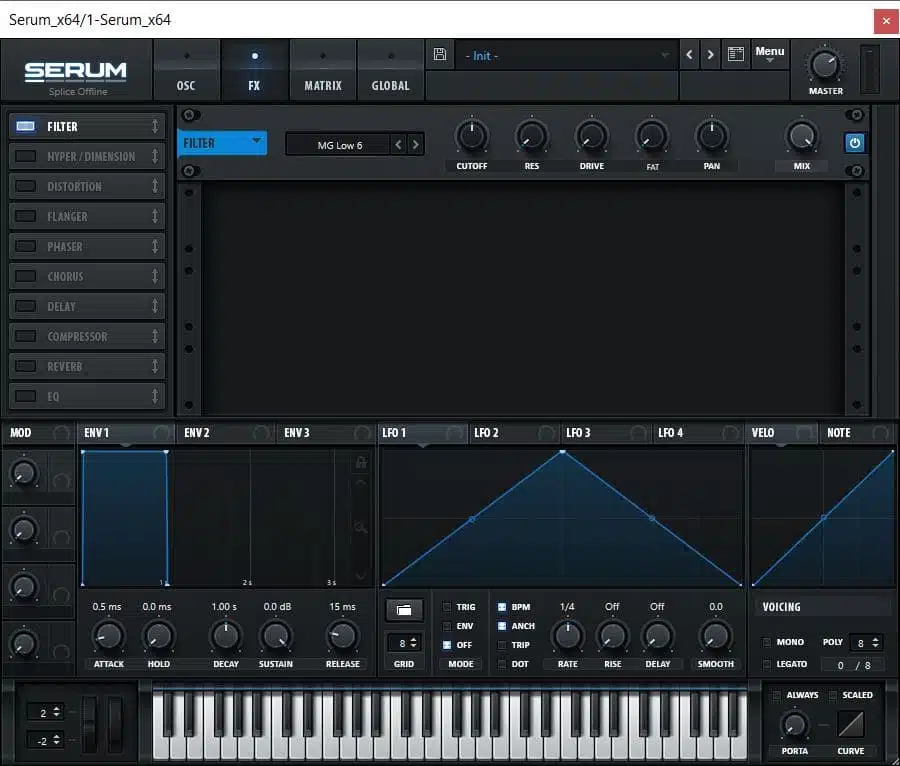Select next filter type arrow
The width and height of the screenshot is (900, 766).
[x=416, y=145]
